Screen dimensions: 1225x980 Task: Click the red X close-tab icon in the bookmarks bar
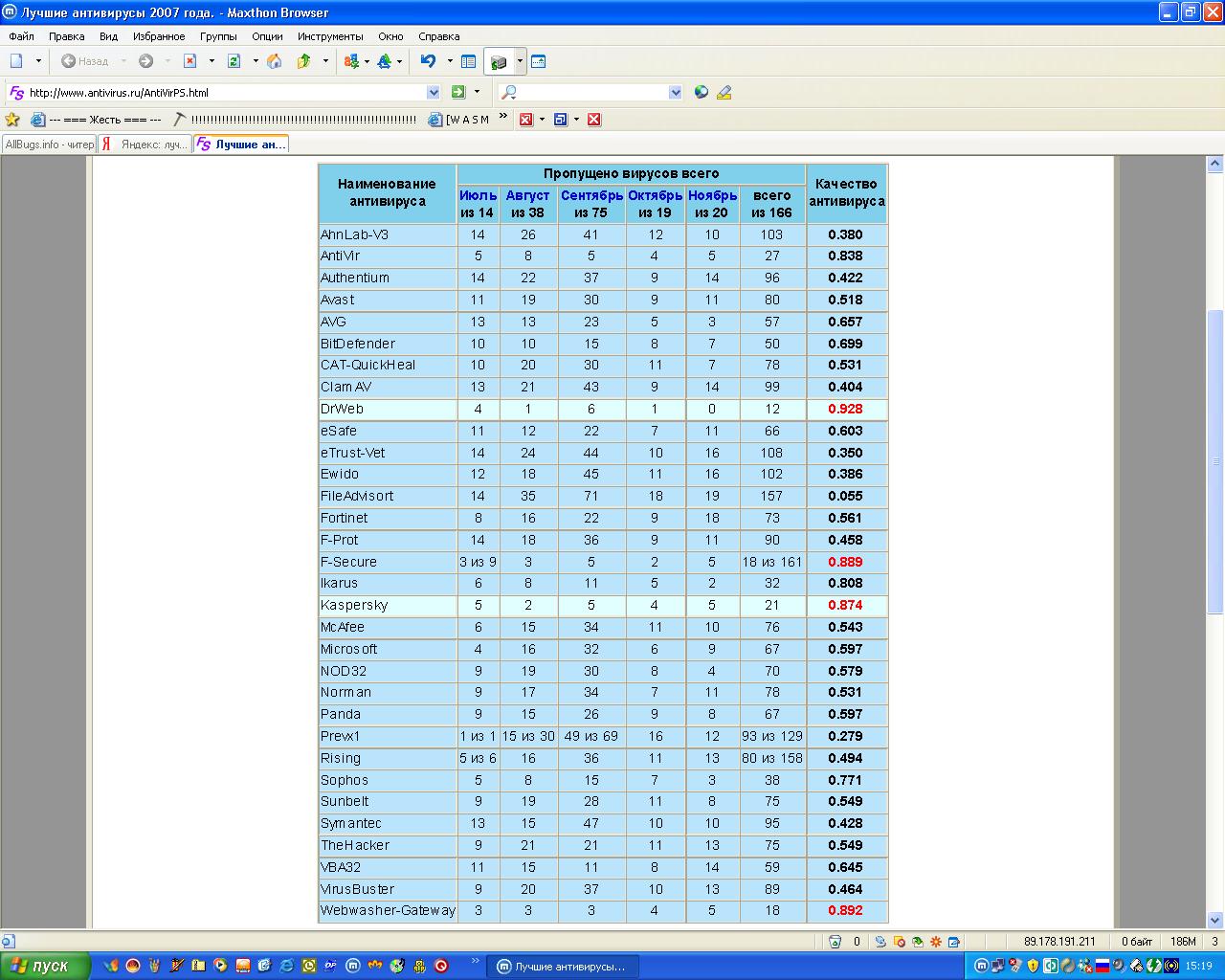coord(593,120)
